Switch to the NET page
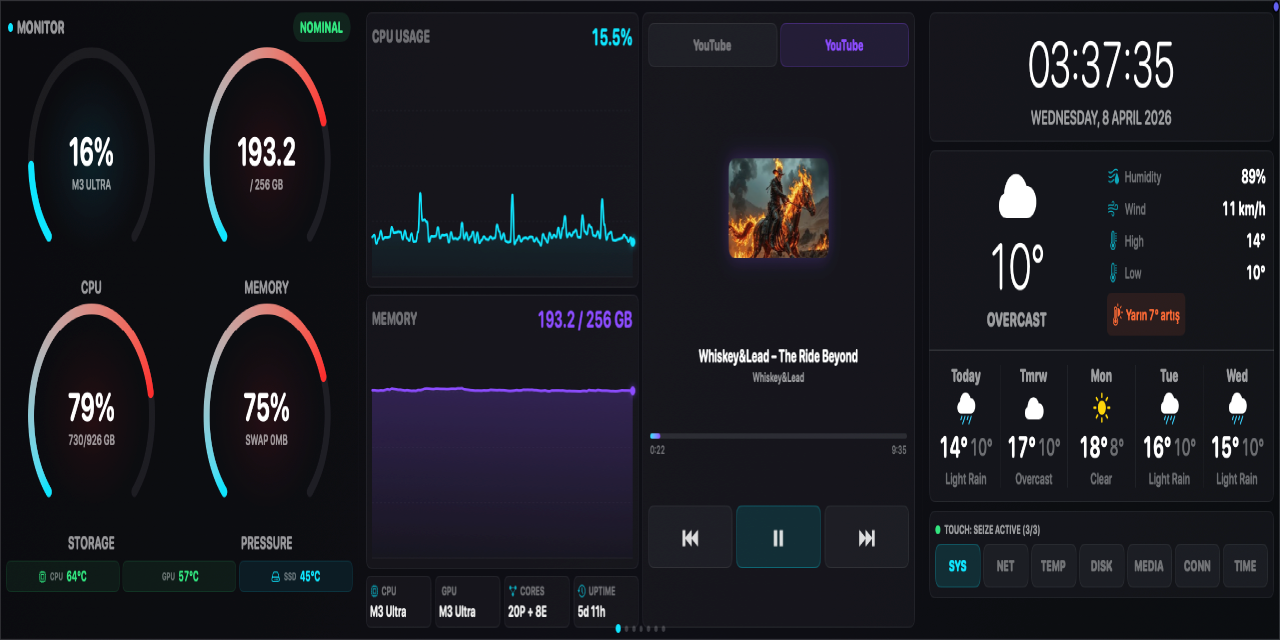 tap(1005, 565)
